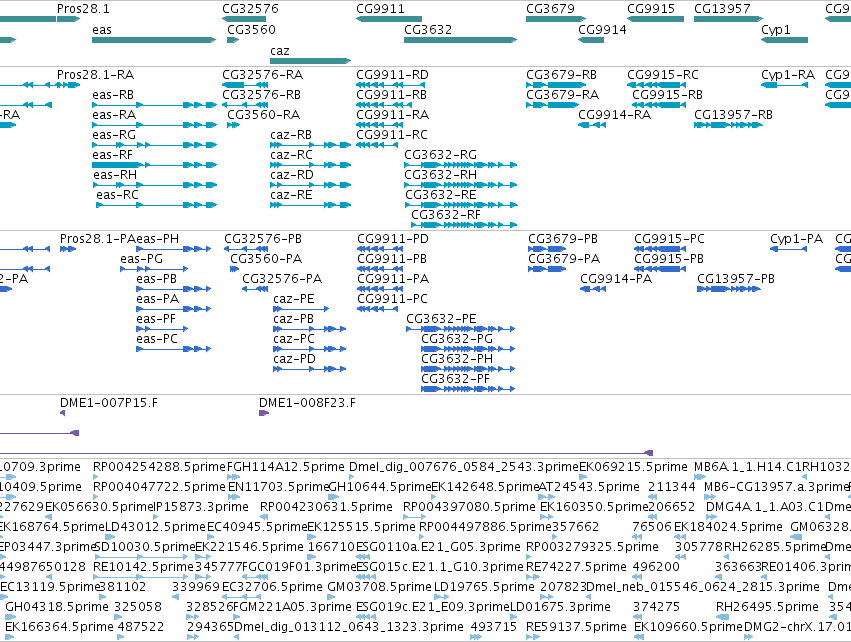Open the CG9911-RD transcript label
Image resolution: width=851 pixels, height=642 pixels.
coord(392,75)
